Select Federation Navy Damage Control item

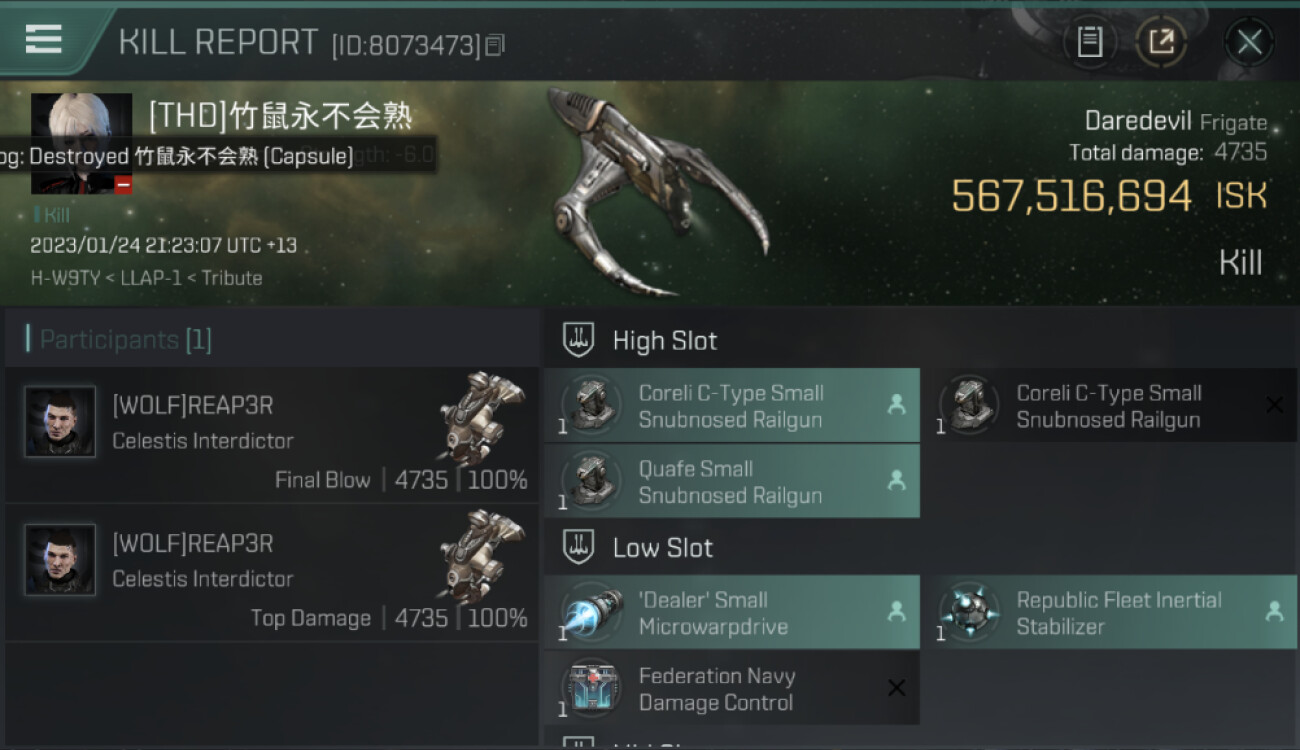[732, 688]
